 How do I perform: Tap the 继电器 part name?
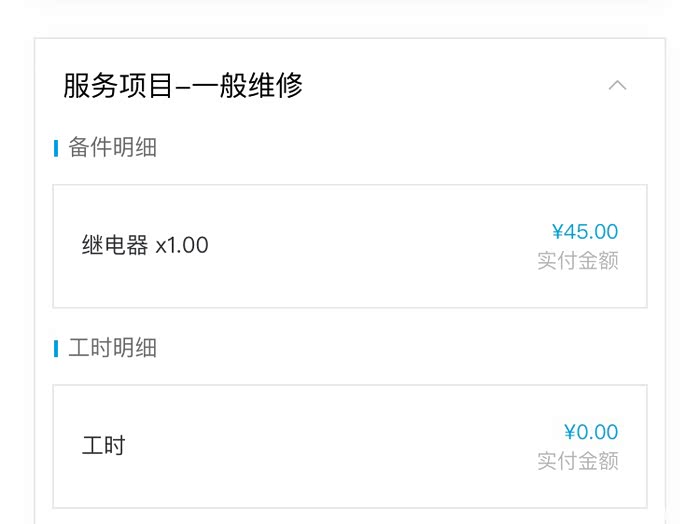(x=115, y=245)
